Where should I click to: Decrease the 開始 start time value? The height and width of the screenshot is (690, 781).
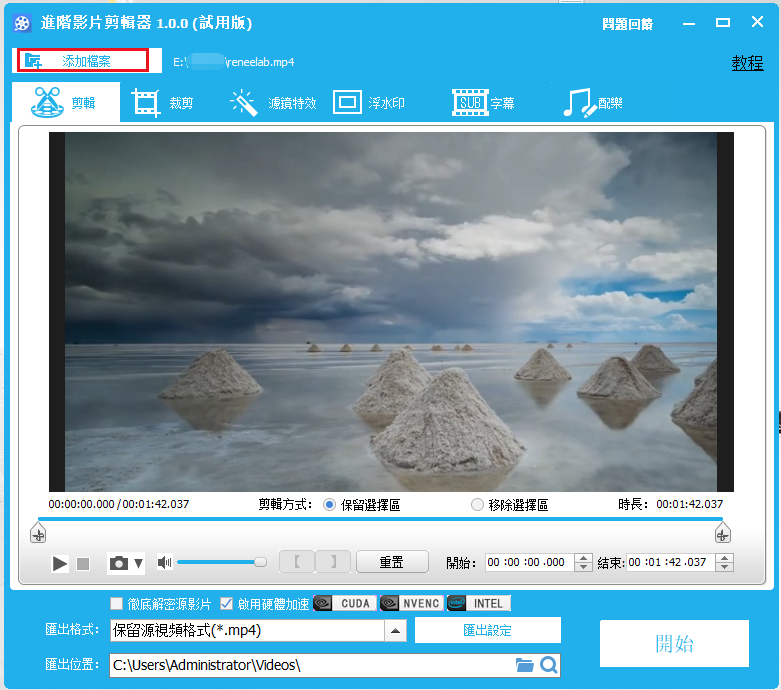(583, 567)
